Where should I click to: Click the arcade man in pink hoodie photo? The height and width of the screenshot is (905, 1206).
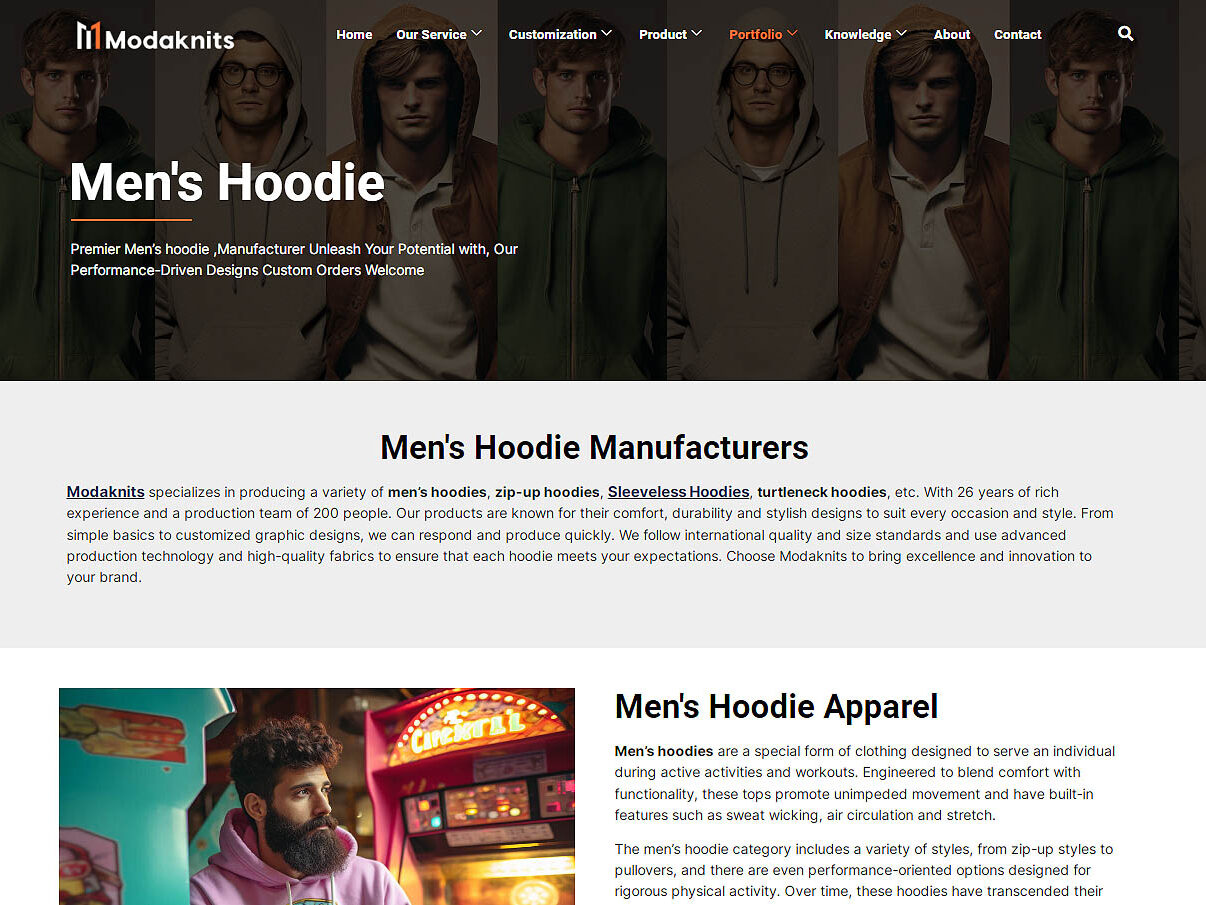click(317, 796)
